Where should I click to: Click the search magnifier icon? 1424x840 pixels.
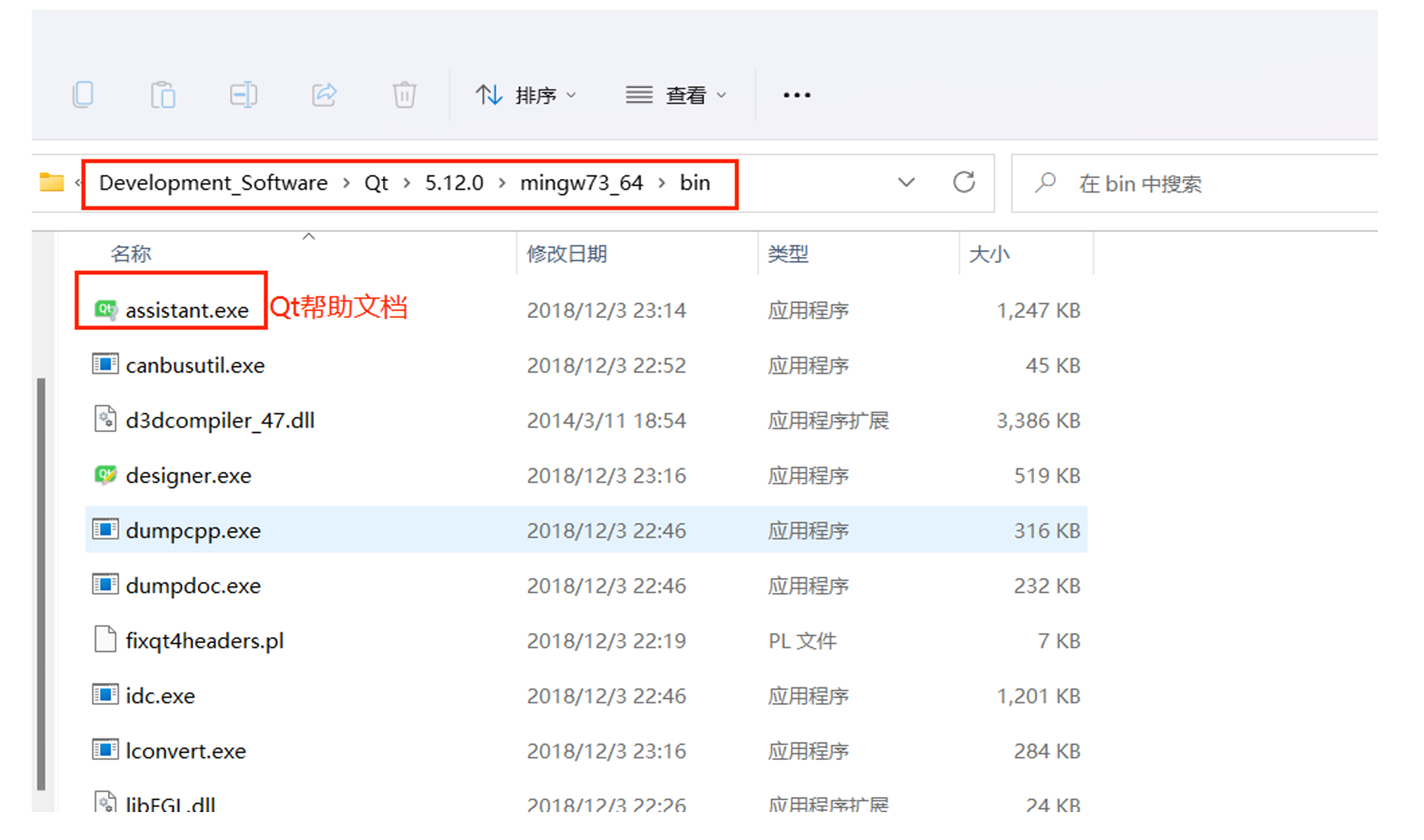click(1046, 183)
